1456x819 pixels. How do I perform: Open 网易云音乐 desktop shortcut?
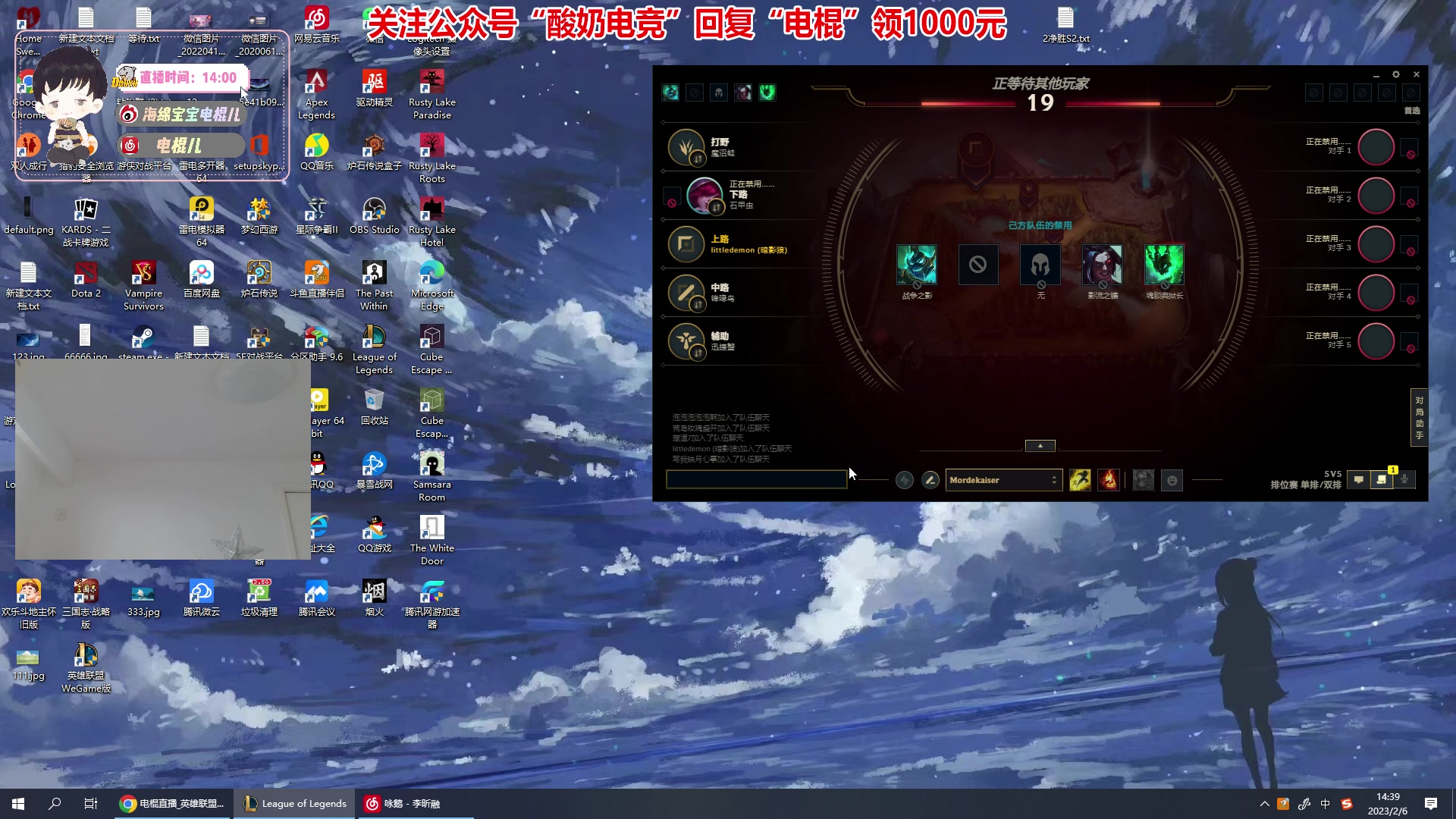tap(316, 24)
